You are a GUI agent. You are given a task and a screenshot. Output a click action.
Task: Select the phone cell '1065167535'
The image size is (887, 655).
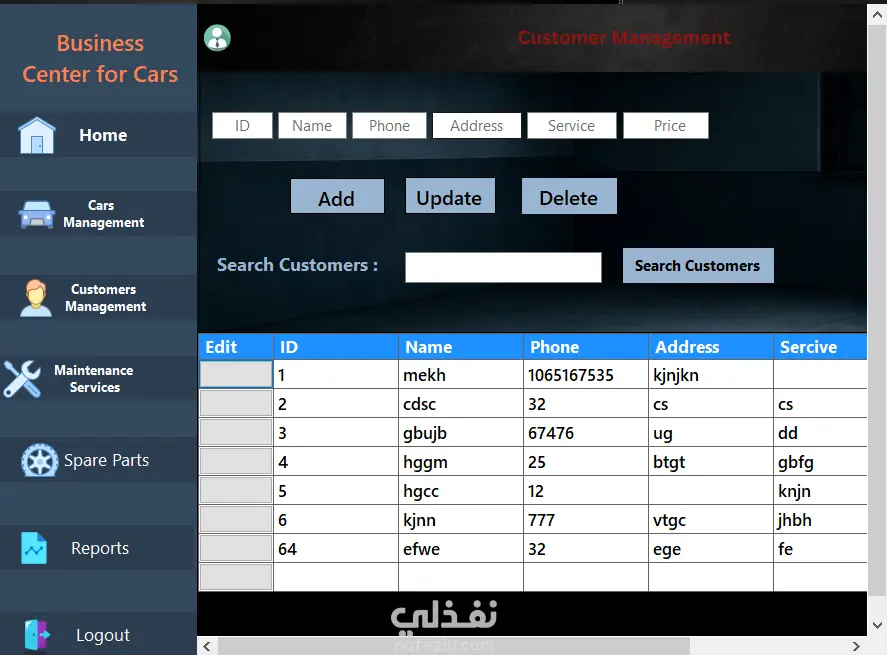coord(586,374)
